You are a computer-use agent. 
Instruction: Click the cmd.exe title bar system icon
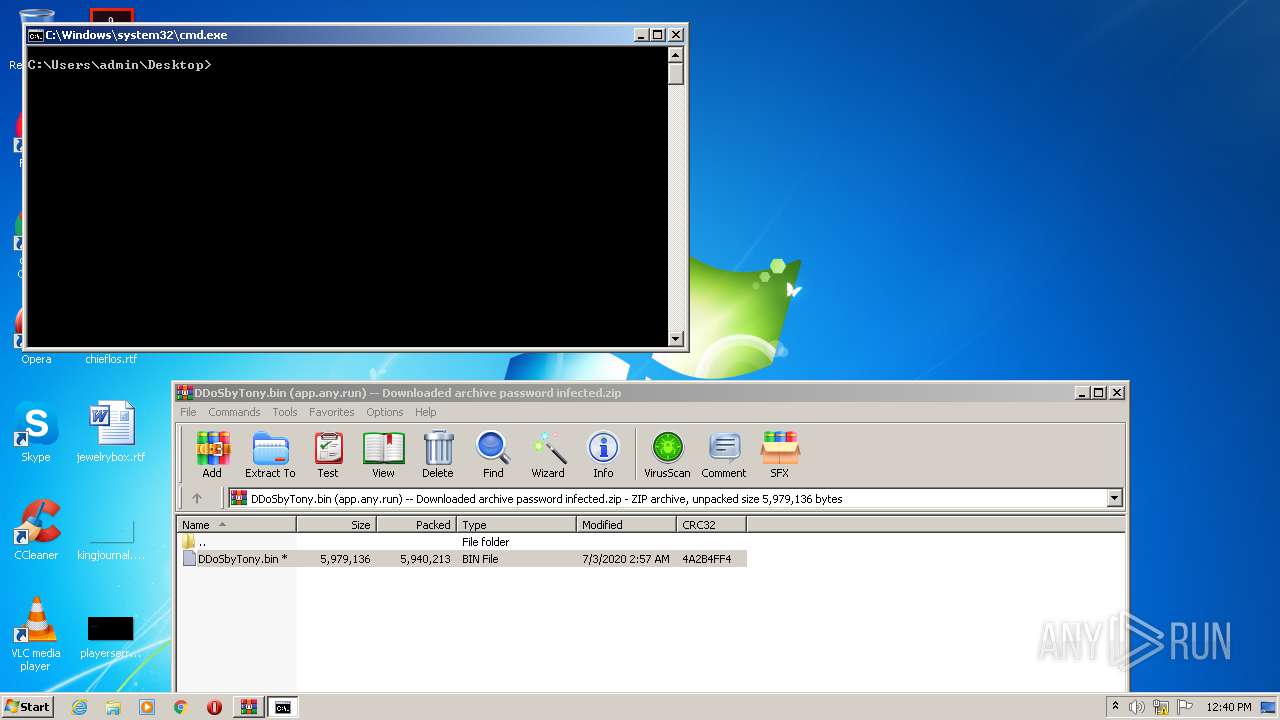[35, 35]
